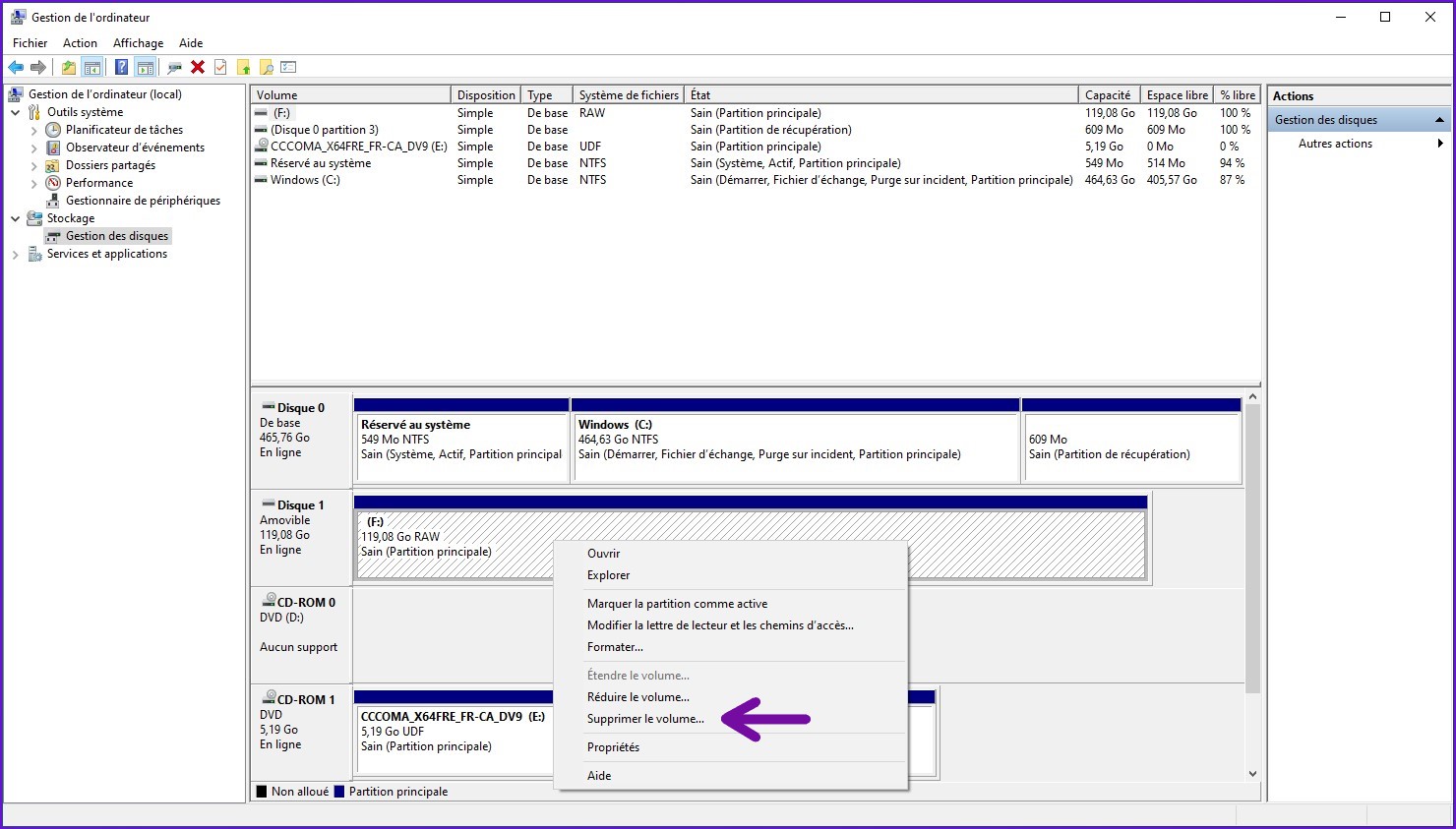Click the checkmark page properties icon
The height and width of the screenshot is (829, 1456).
pos(220,67)
